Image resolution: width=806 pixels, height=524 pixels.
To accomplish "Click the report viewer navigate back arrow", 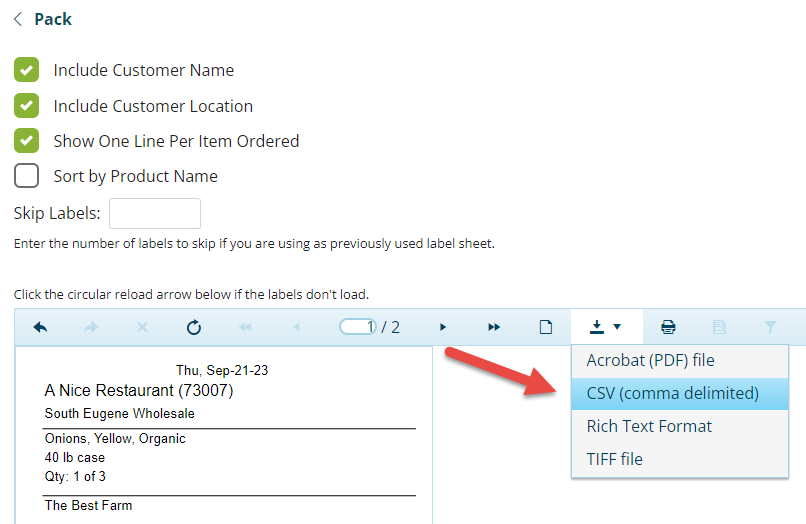I will [40, 327].
